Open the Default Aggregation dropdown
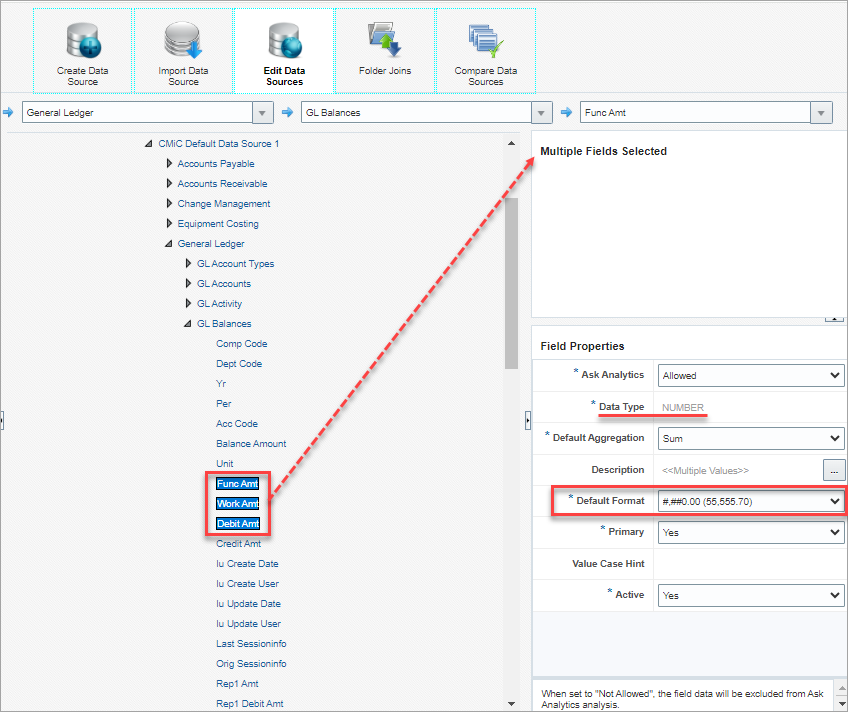This screenshot has width=848, height=712. tap(751, 438)
